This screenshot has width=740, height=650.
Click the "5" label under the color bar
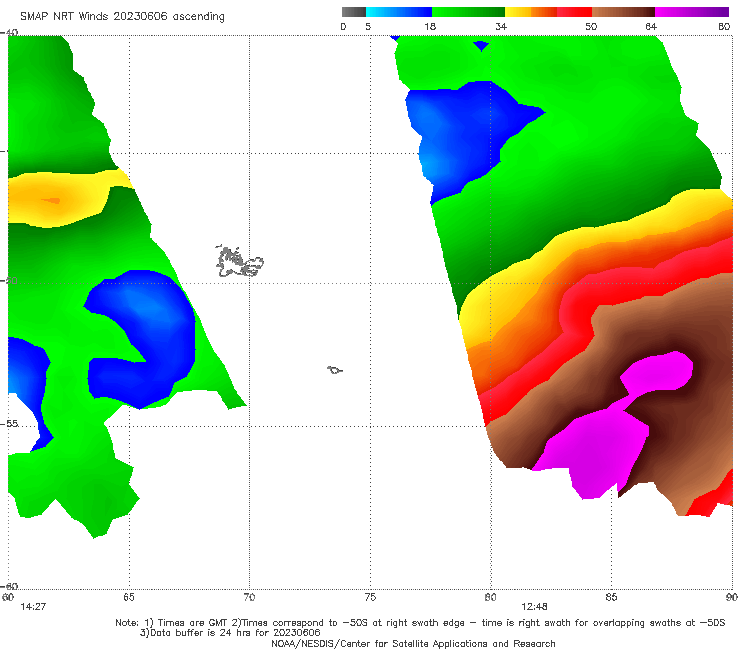(368, 27)
